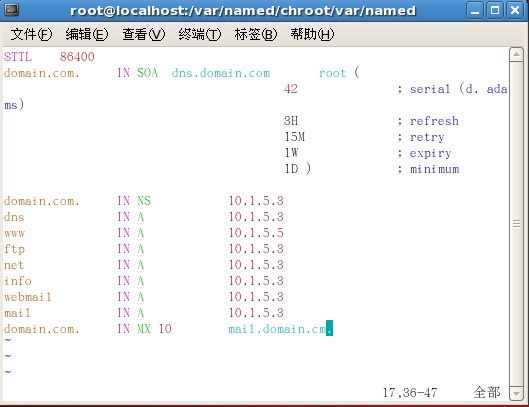Screen dimensions: 529x407
Task: Click the scrollbar up arrow
Action: (x=516, y=54)
